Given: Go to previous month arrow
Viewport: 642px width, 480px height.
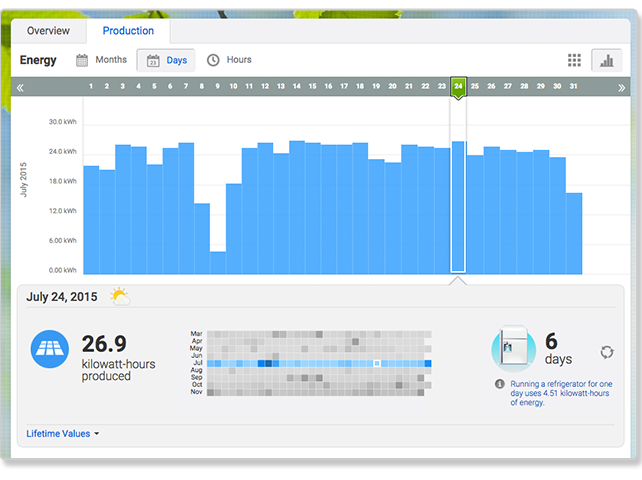Looking at the screenshot, I should 20,87.
